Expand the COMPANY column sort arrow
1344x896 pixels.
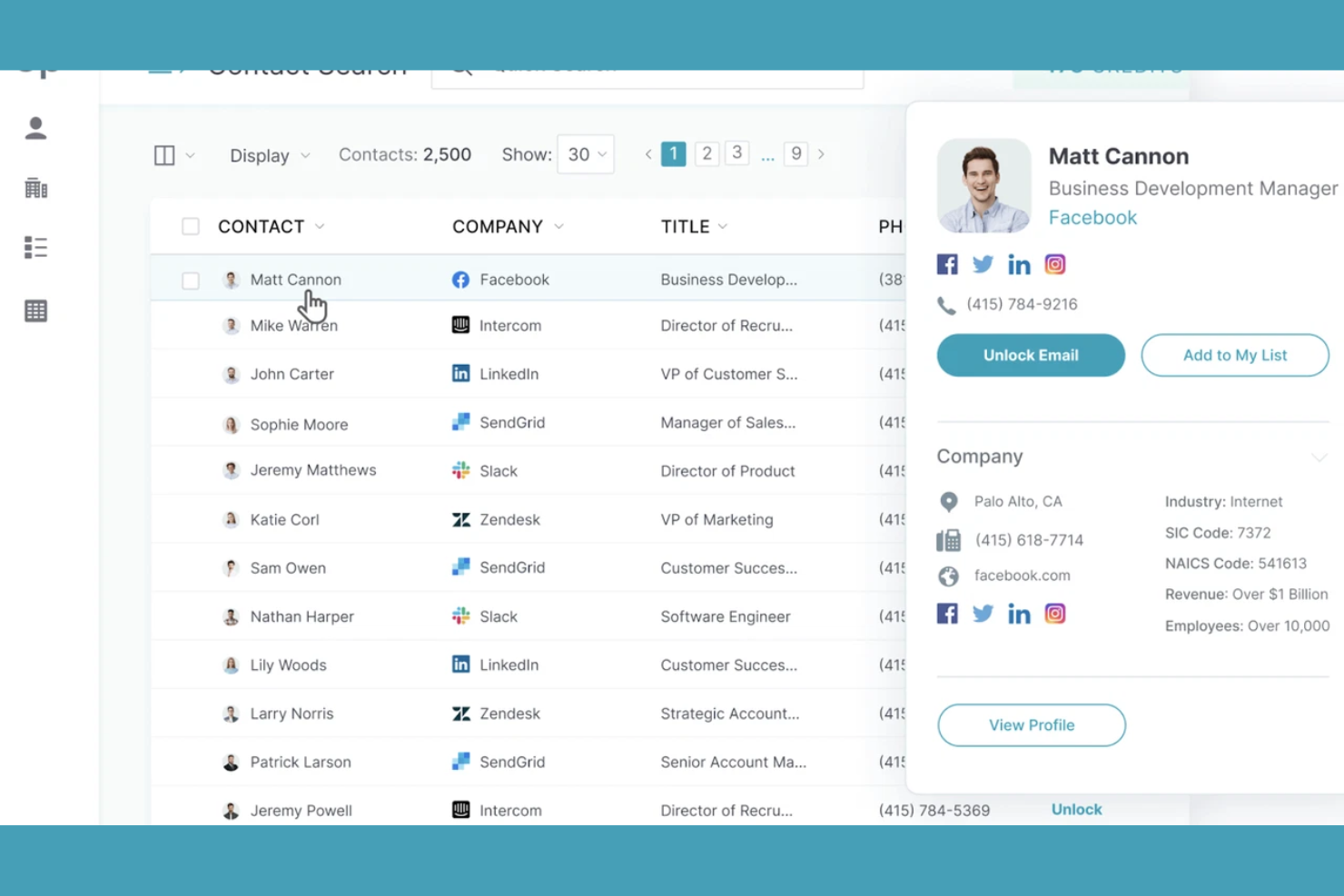(558, 227)
